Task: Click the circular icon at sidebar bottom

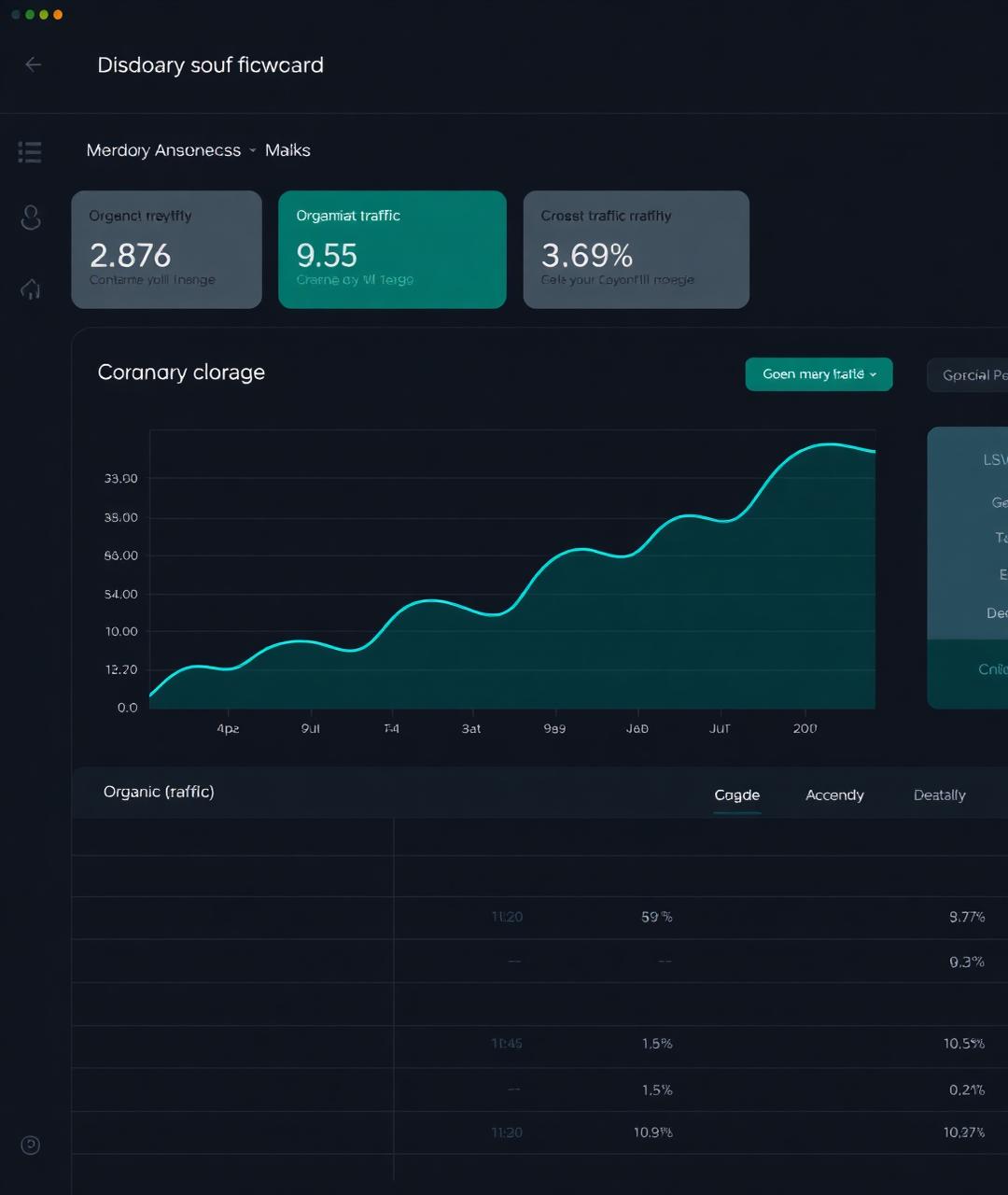Action: [30, 1145]
